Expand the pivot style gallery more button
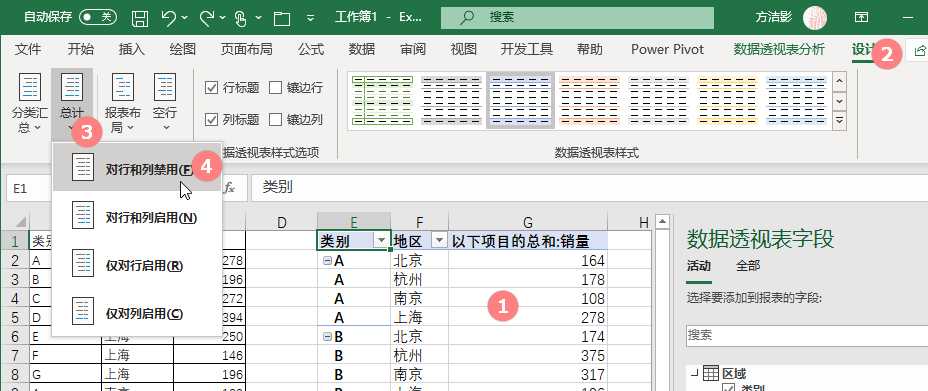Screen dimensions: 928x391 pos(840,121)
